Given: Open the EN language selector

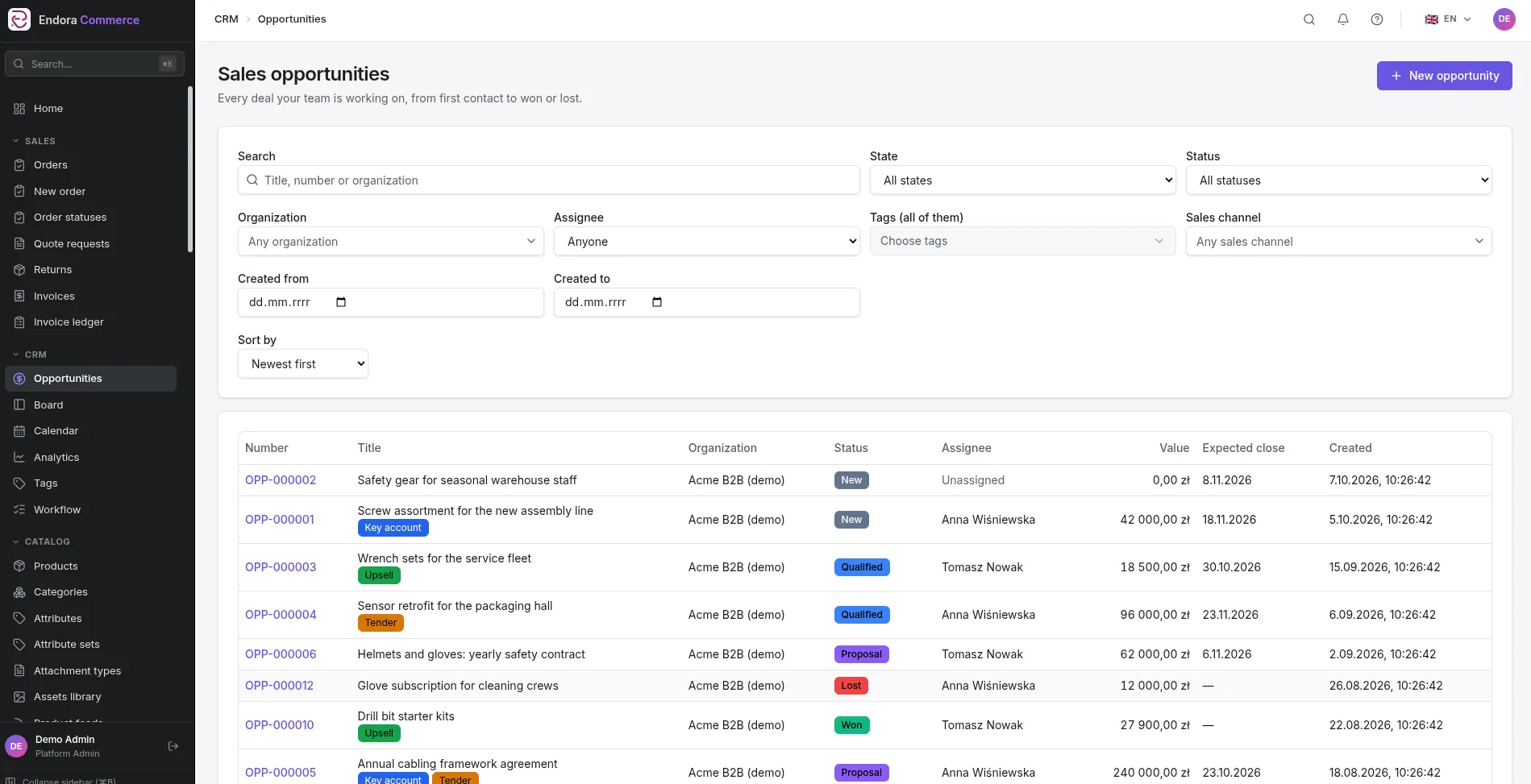Looking at the screenshot, I should [1448, 19].
